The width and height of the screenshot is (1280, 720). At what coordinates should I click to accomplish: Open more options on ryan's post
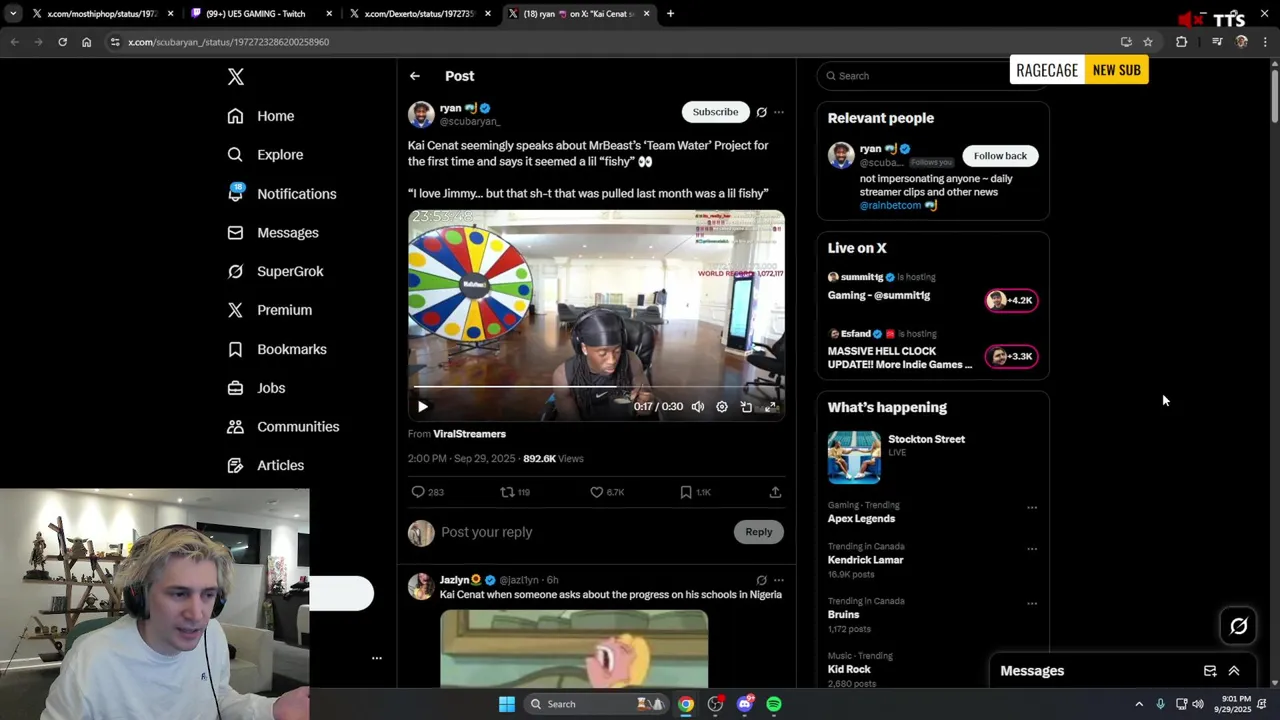point(779,112)
